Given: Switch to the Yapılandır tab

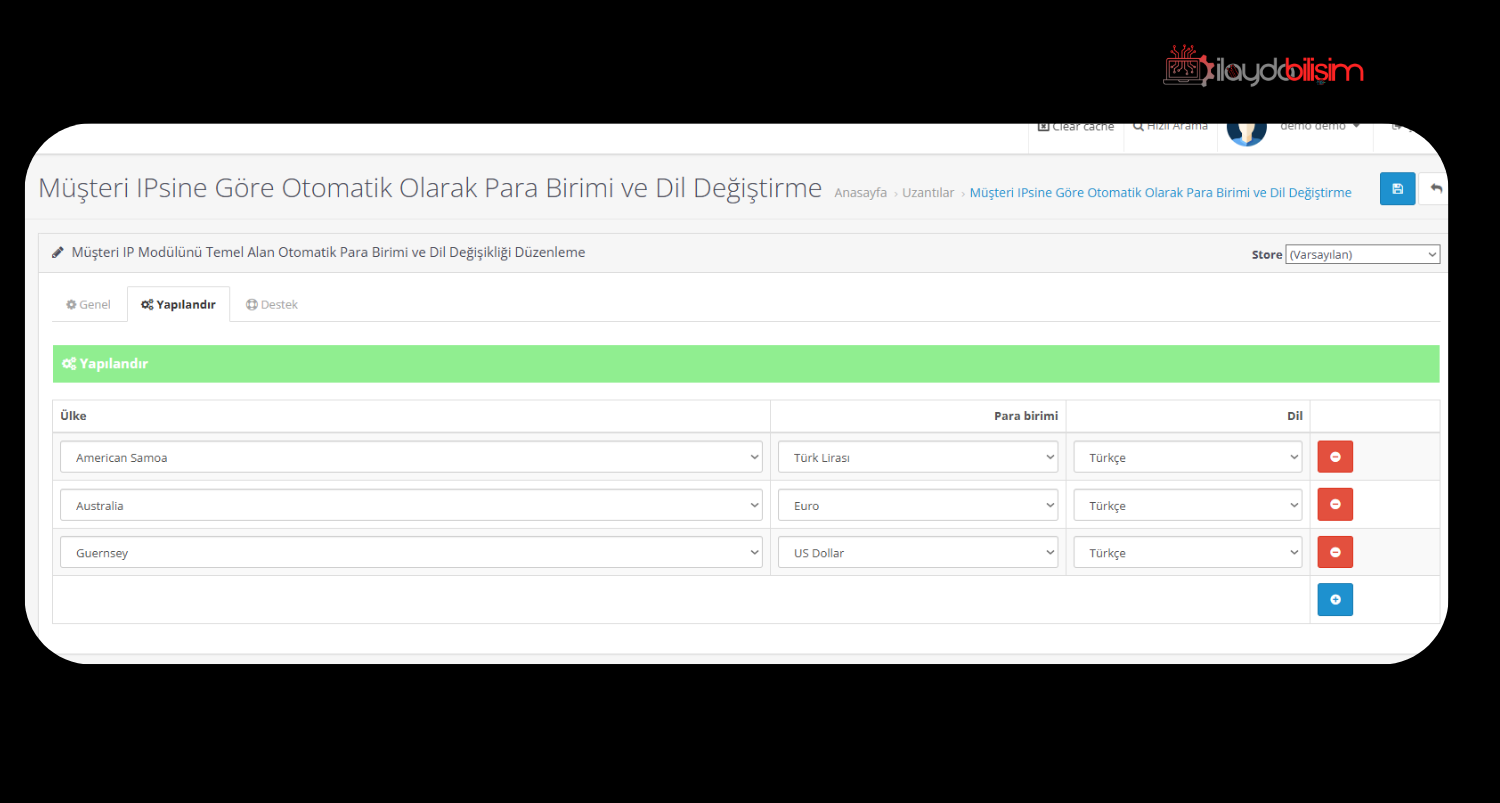Looking at the screenshot, I should pos(178,304).
